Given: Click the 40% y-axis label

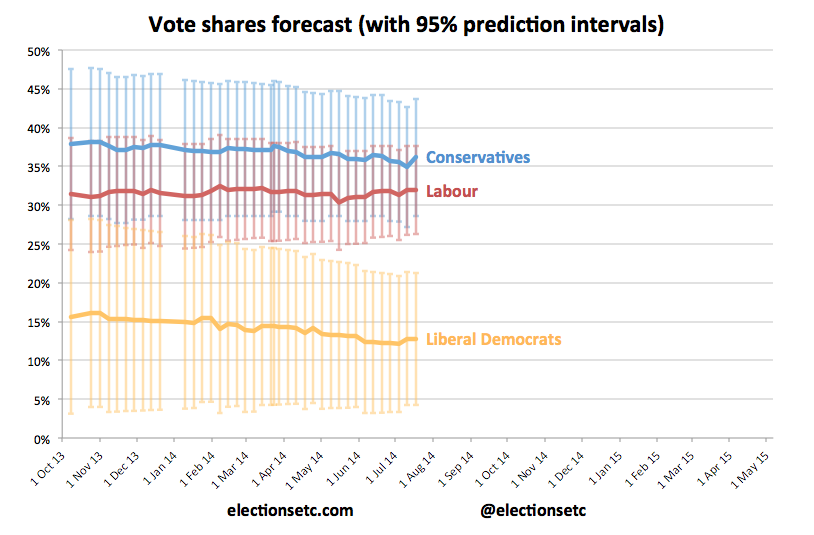Looking at the screenshot, I should point(39,129).
